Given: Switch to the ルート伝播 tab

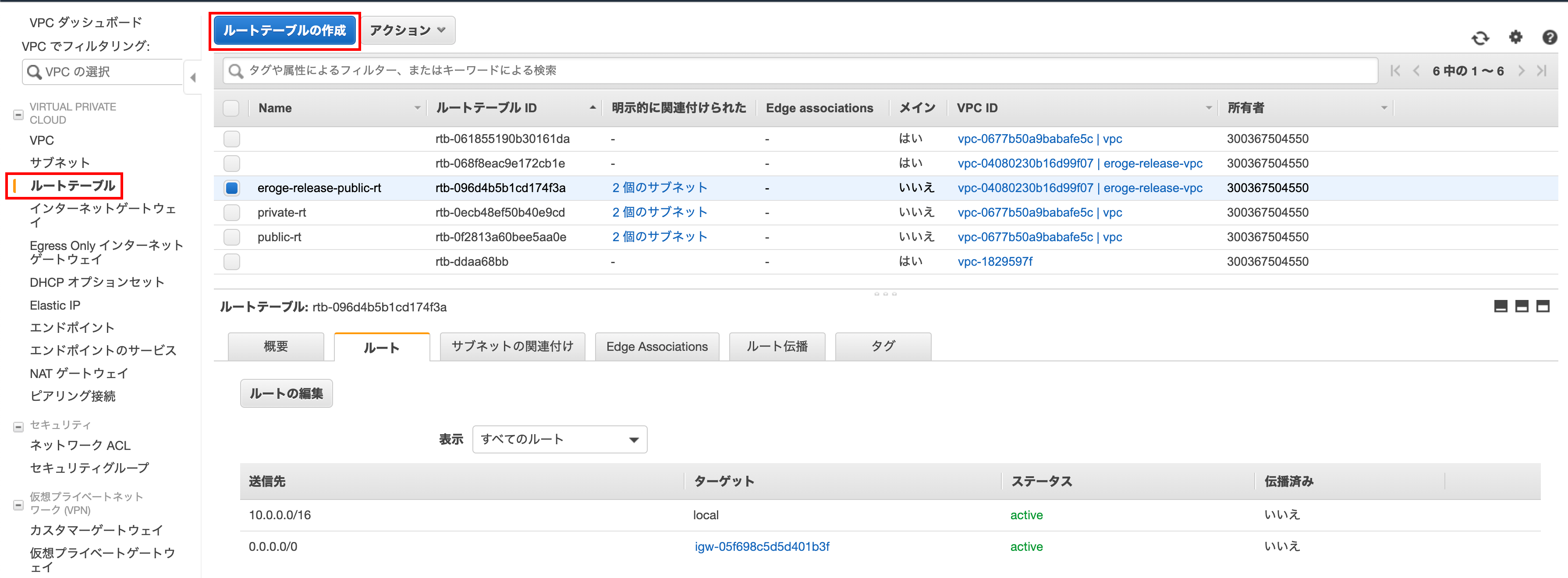Looking at the screenshot, I should coord(777,346).
